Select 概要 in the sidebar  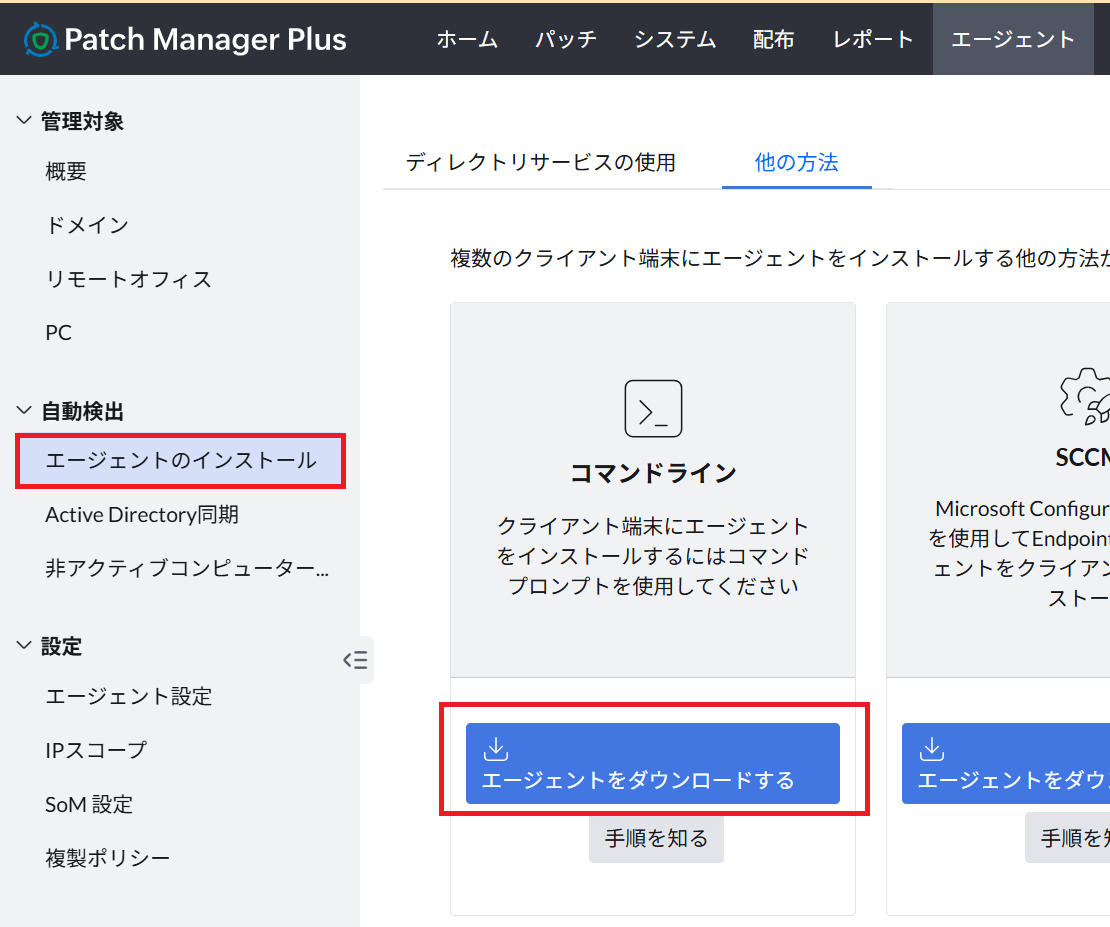tap(66, 171)
